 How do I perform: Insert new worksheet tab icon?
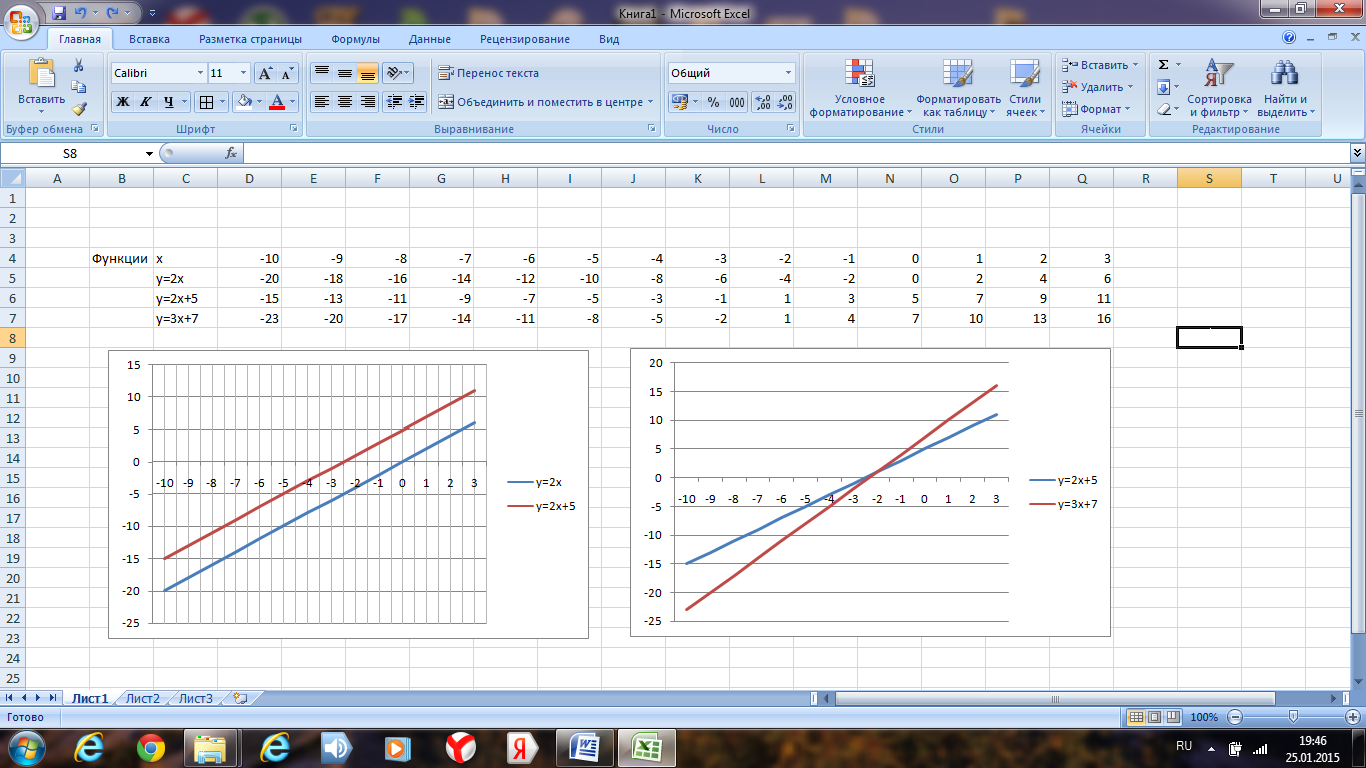239,698
